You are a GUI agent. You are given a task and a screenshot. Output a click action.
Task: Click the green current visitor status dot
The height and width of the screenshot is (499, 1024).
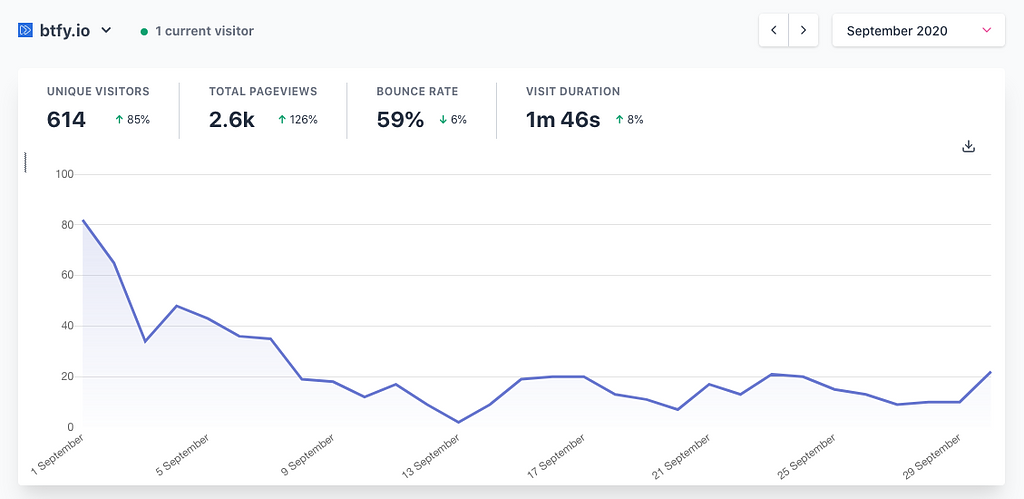coord(144,32)
